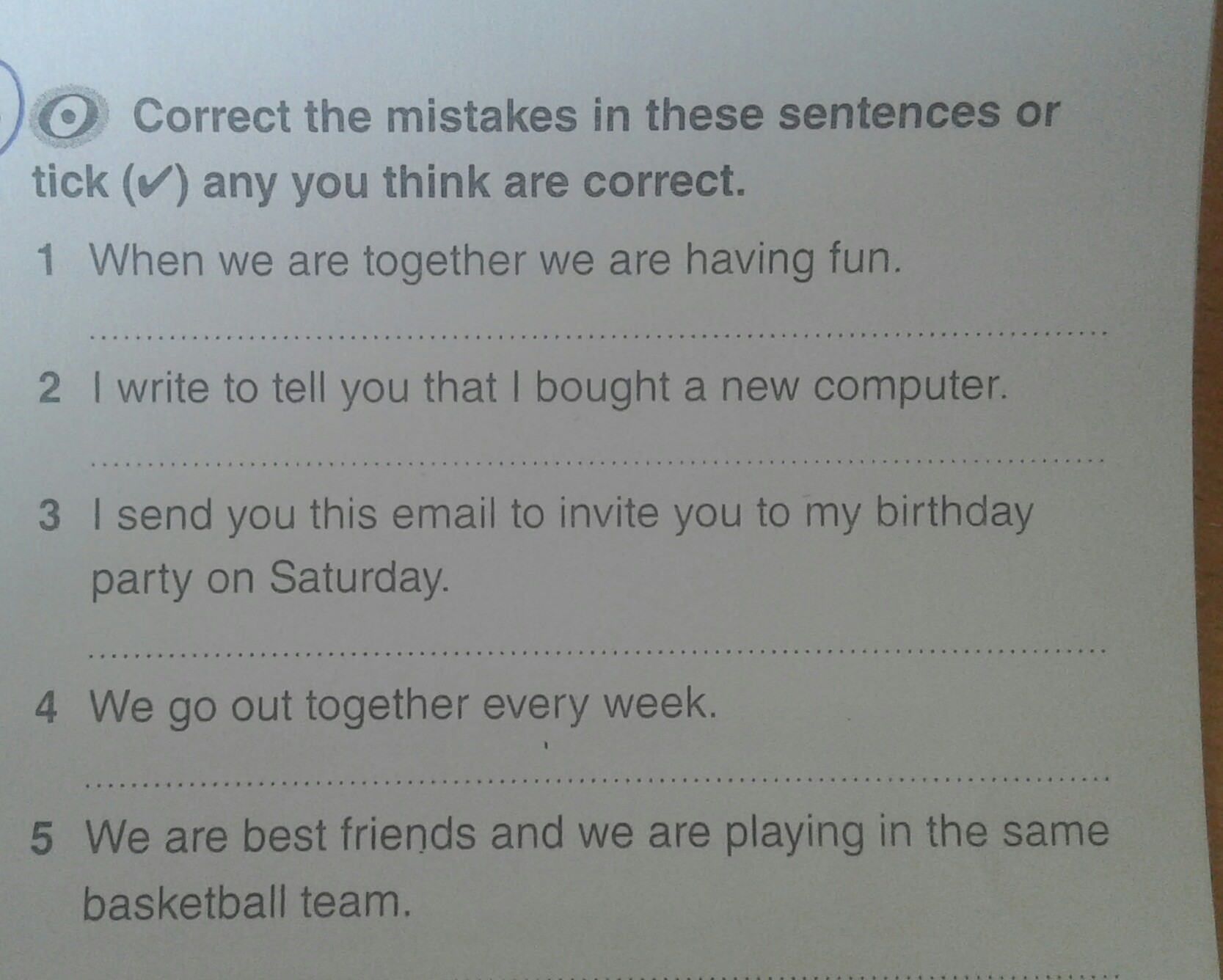Click the circular target icon beside the heading

(x=70, y=118)
